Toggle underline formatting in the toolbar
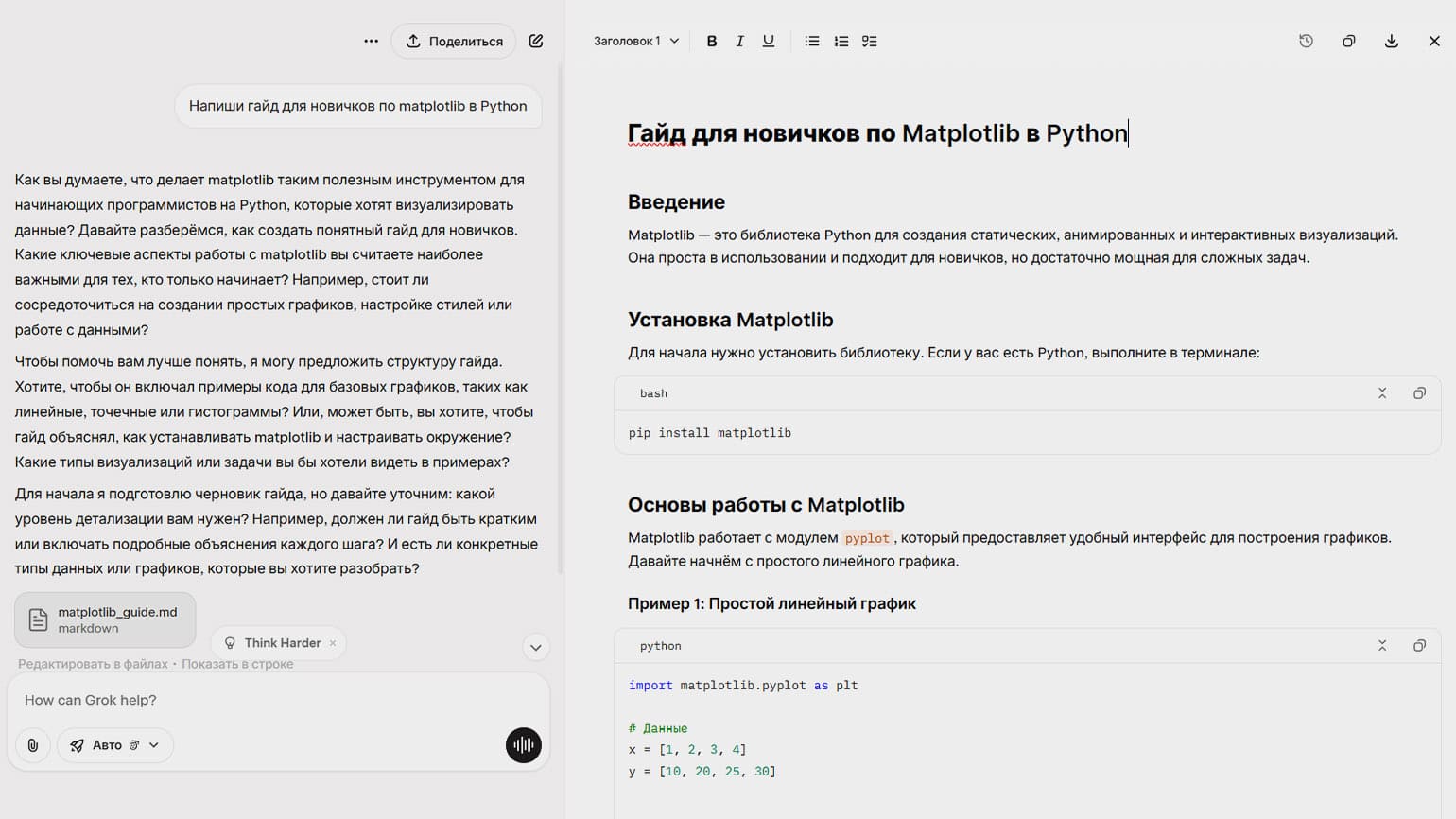 click(x=769, y=42)
